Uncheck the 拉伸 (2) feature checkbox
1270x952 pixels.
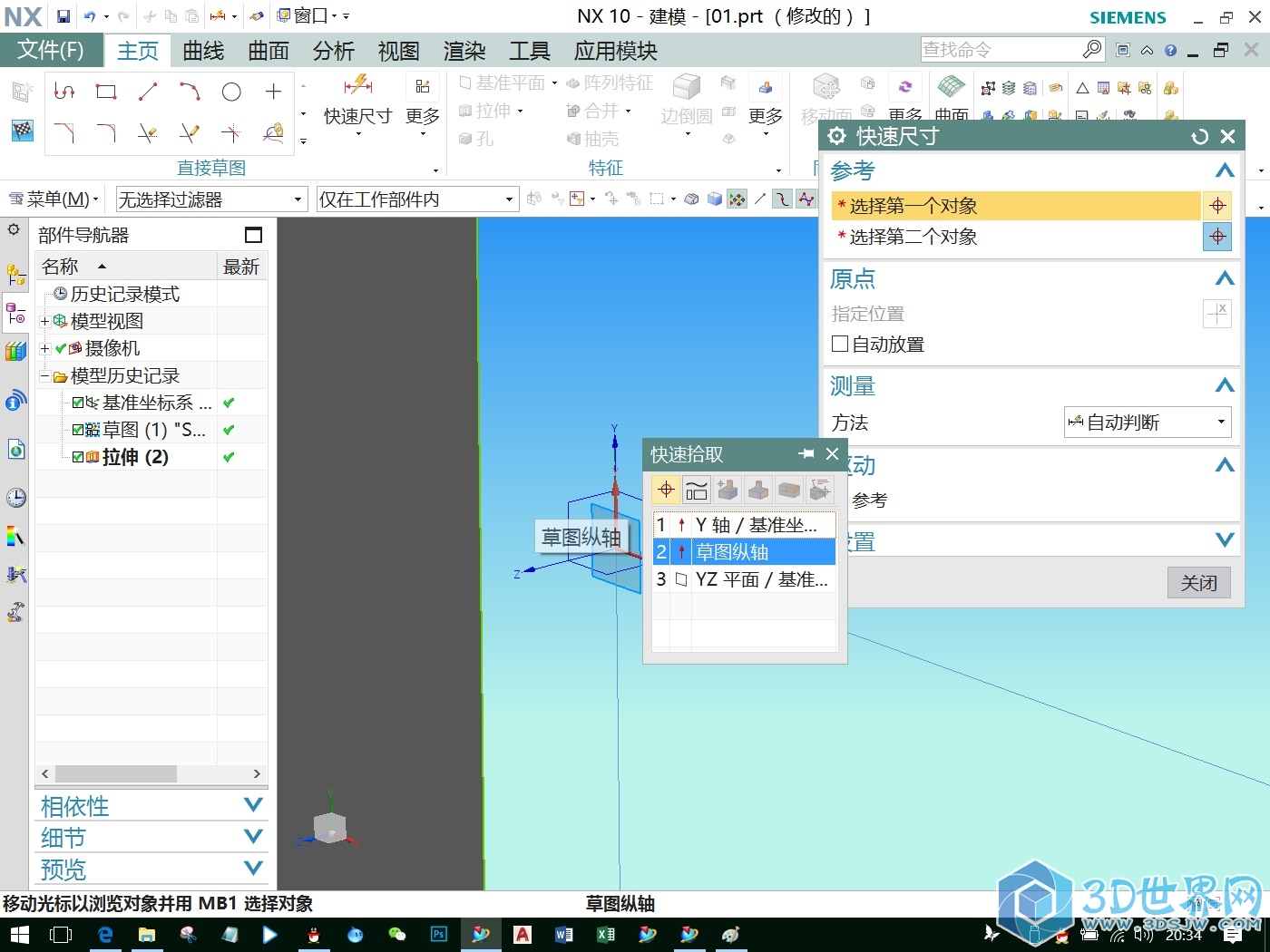click(x=78, y=457)
